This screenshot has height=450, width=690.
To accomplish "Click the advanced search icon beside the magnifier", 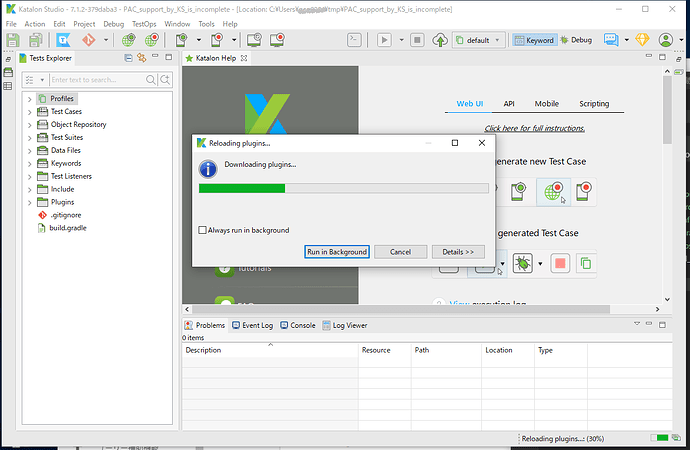I will point(165,80).
